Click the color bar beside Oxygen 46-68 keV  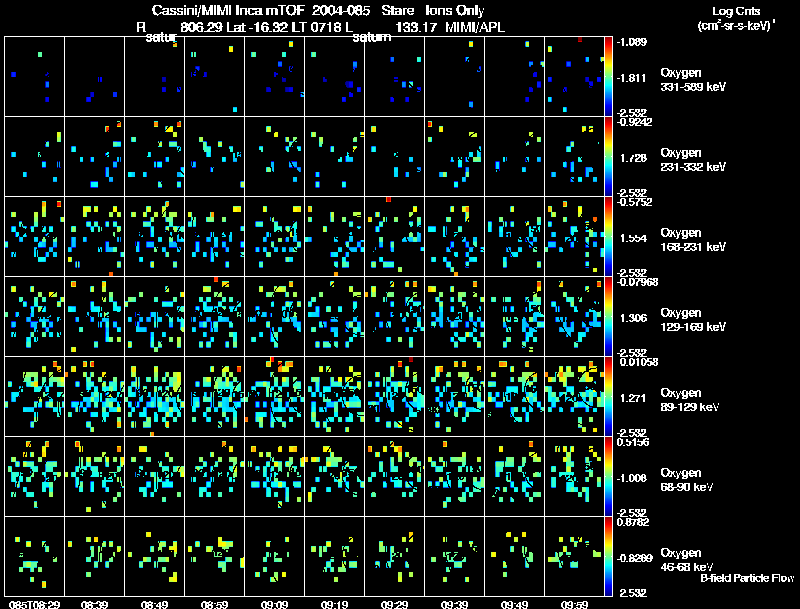click(x=608, y=556)
